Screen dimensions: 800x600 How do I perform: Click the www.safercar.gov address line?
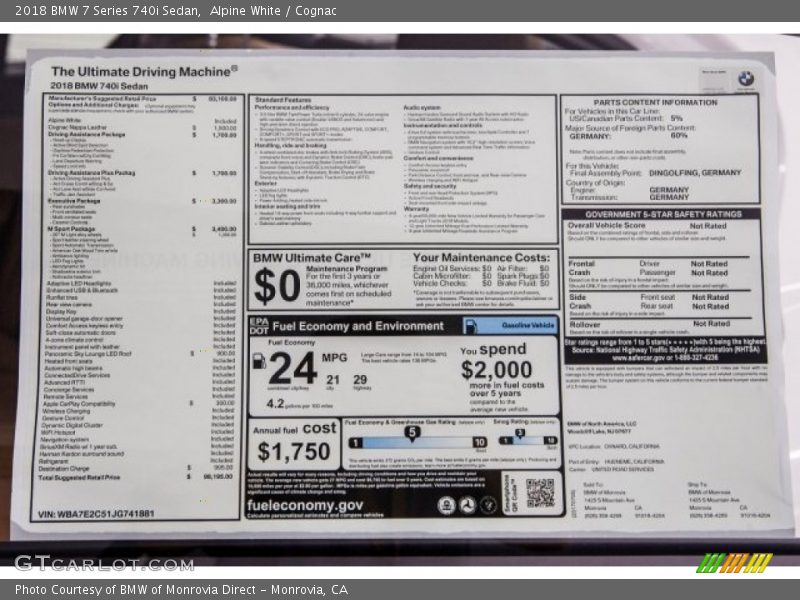(x=665, y=358)
